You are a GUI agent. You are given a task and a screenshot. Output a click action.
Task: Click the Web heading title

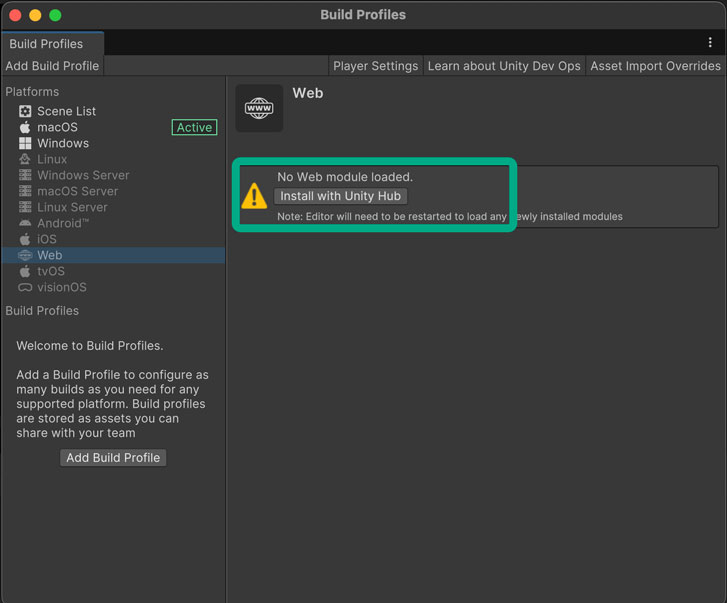[308, 93]
